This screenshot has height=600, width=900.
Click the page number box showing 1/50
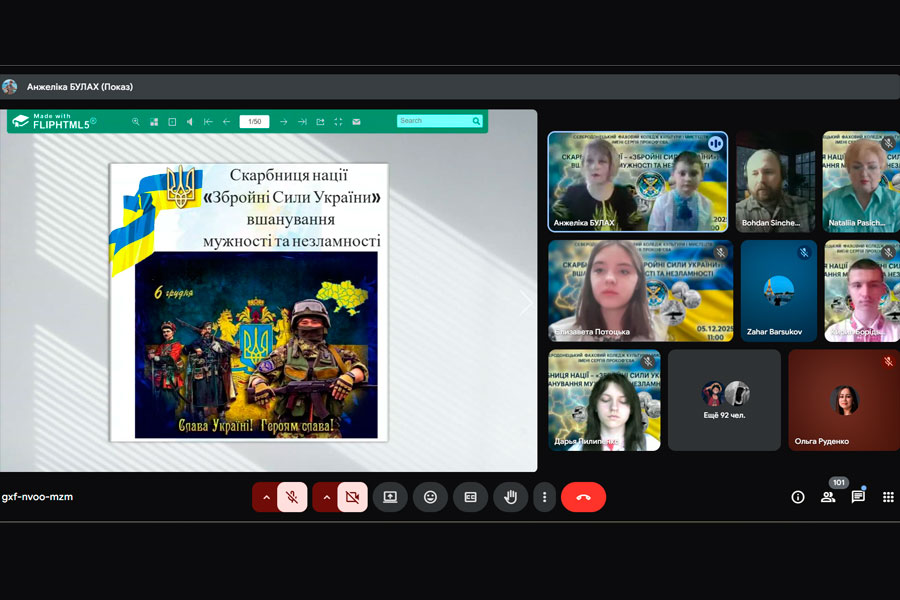pos(254,122)
